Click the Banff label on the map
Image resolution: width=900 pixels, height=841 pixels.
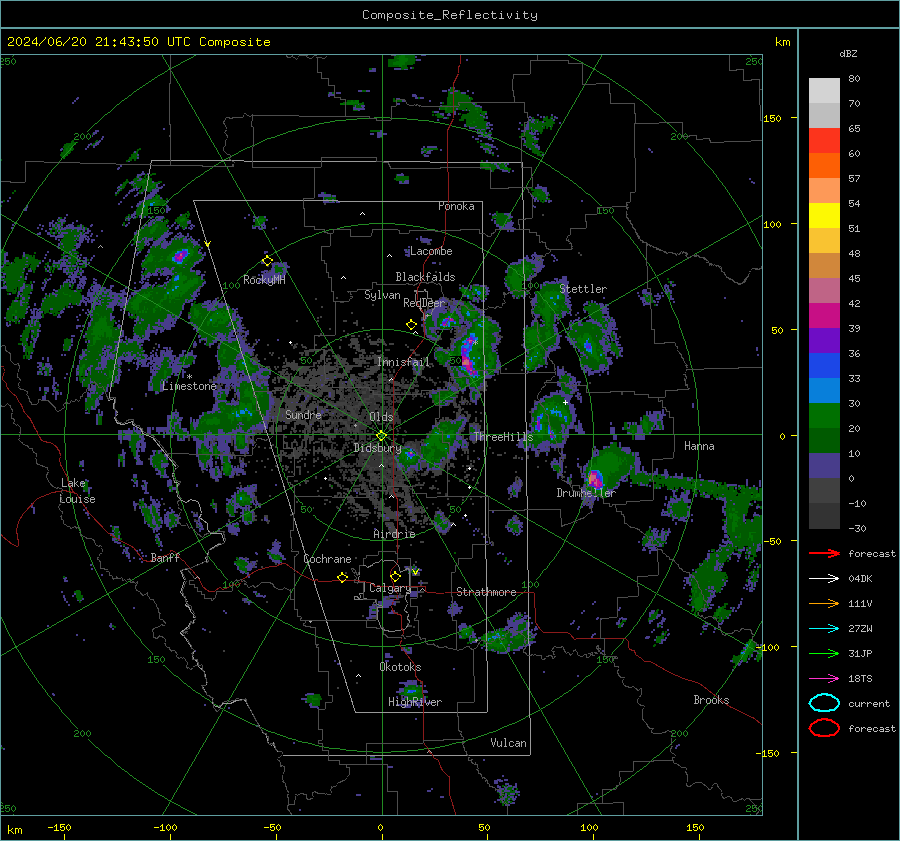coord(165,557)
